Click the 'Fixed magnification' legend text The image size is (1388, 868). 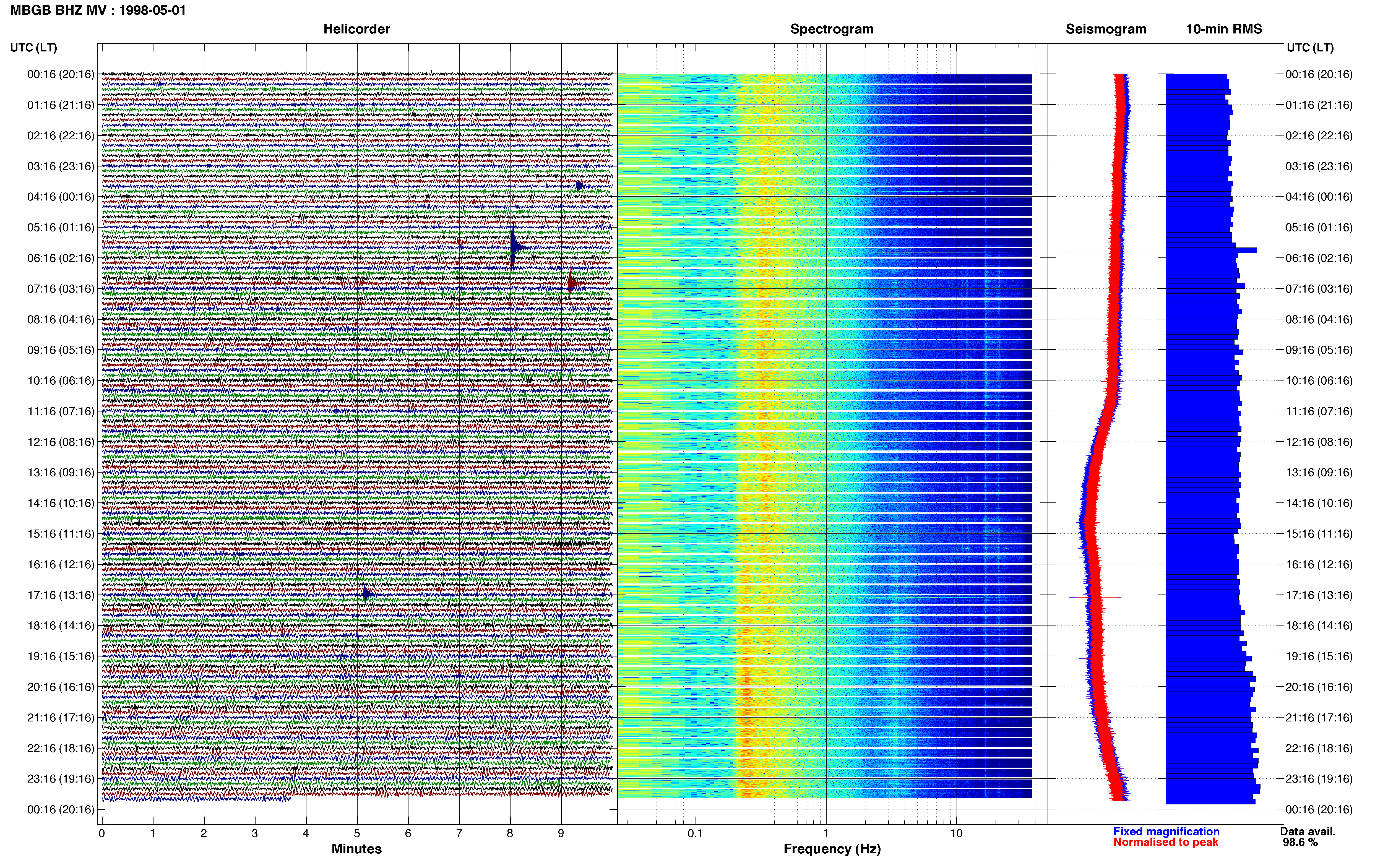coord(1166,831)
